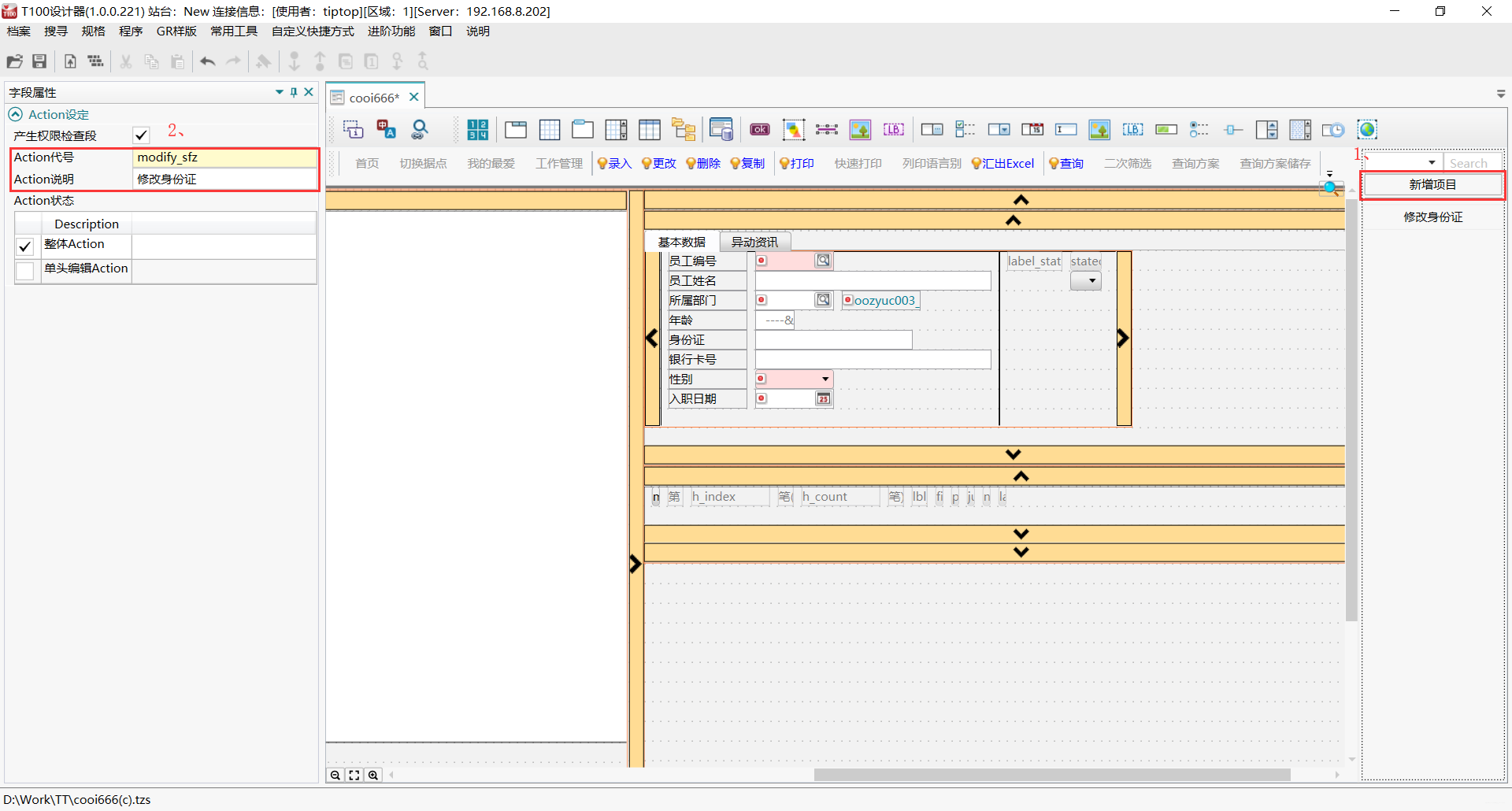Open file with the folder icon

pyautogui.click(x=14, y=61)
